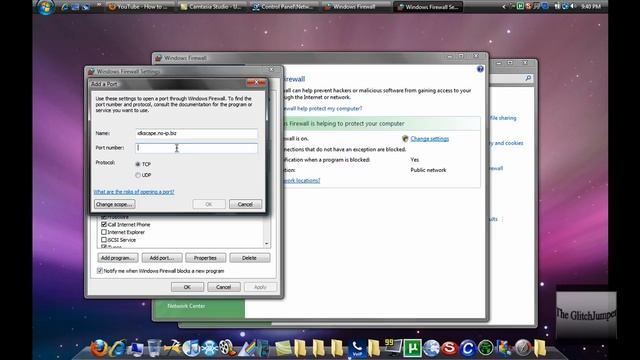The height and width of the screenshot is (360, 640).
Task: Open firewall help protect my computer link
Action: (x=322, y=109)
